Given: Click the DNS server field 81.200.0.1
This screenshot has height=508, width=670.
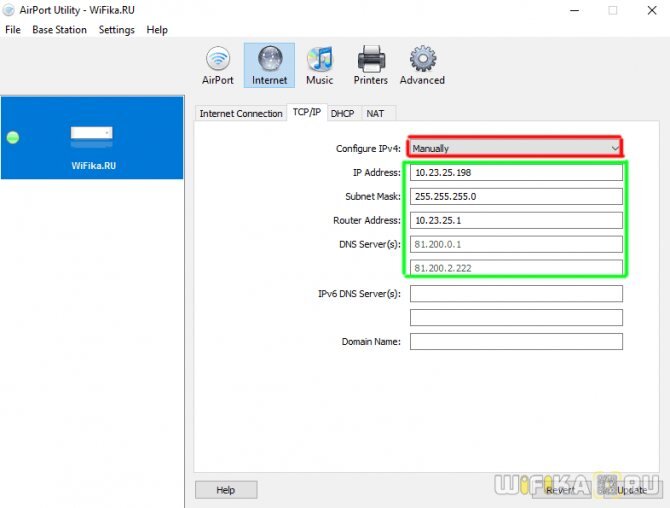Looking at the screenshot, I should pos(516,244).
